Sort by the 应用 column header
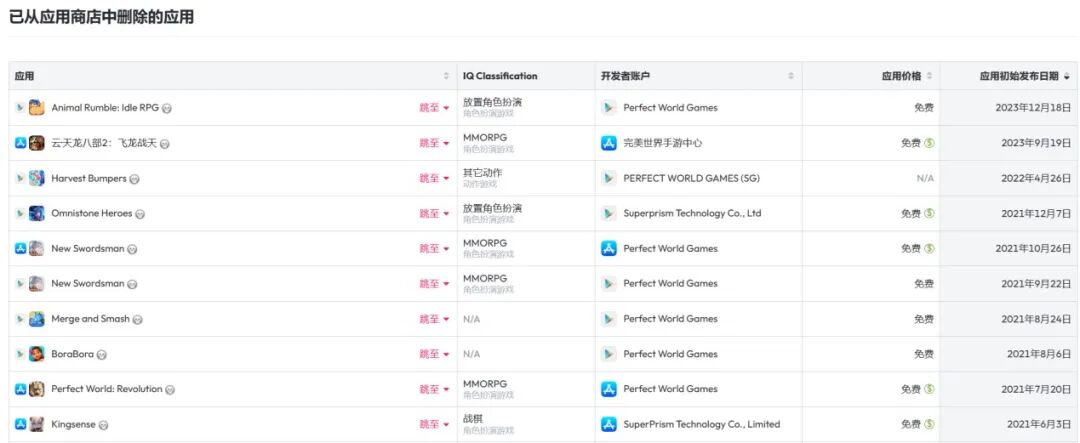This screenshot has height=443, width=1080. [233, 76]
